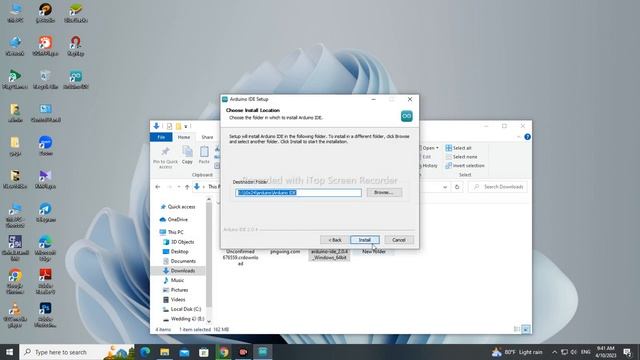Open the Telegram desktop shortcut
This screenshot has height=360, width=640.
(45, 212)
